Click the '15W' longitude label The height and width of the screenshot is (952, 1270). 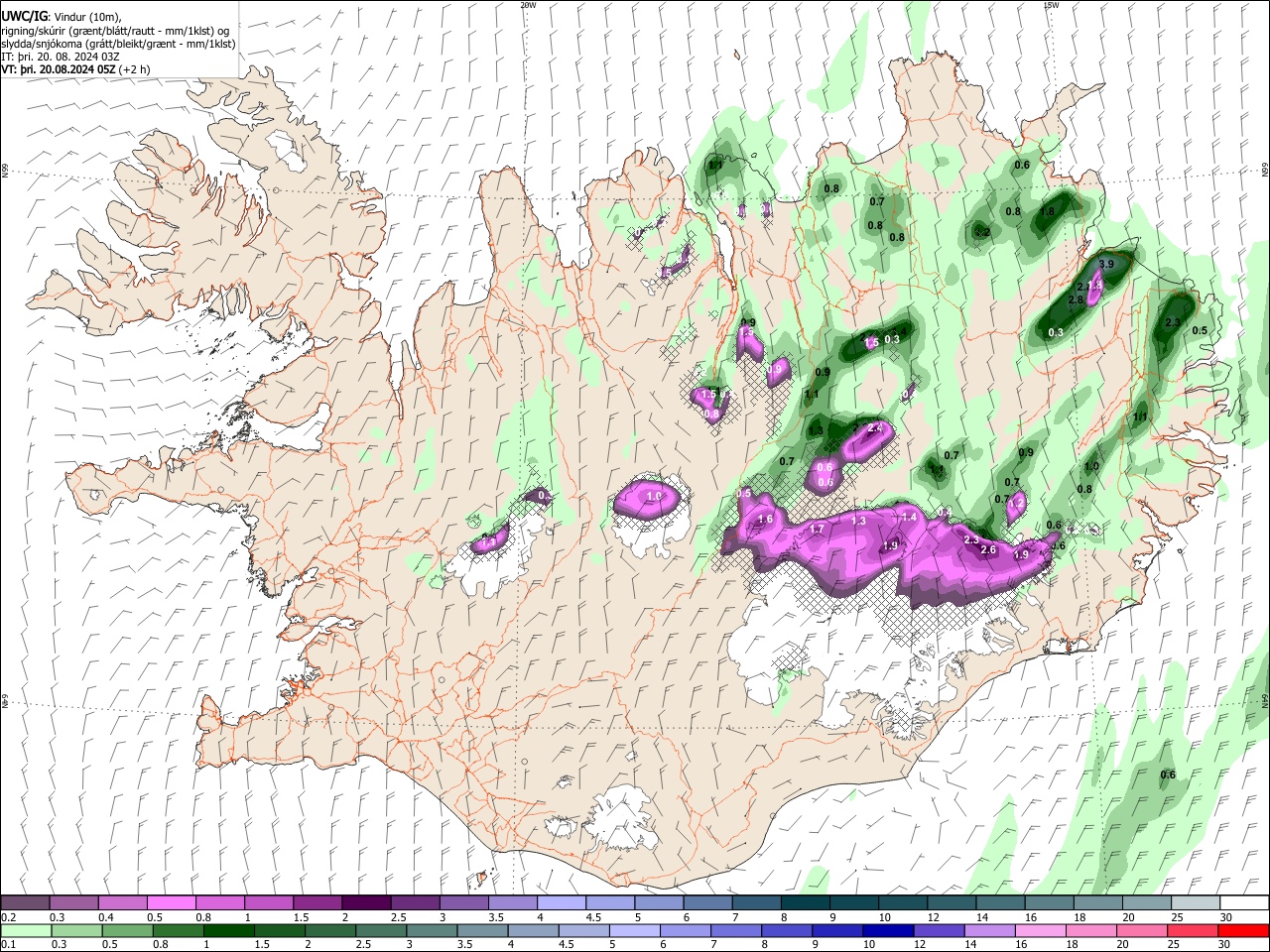pyautogui.click(x=1051, y=5)
